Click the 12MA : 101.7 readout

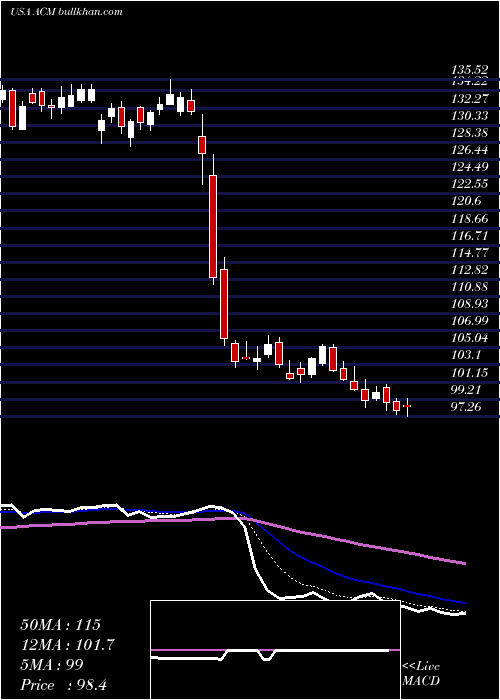pos(68,645)
